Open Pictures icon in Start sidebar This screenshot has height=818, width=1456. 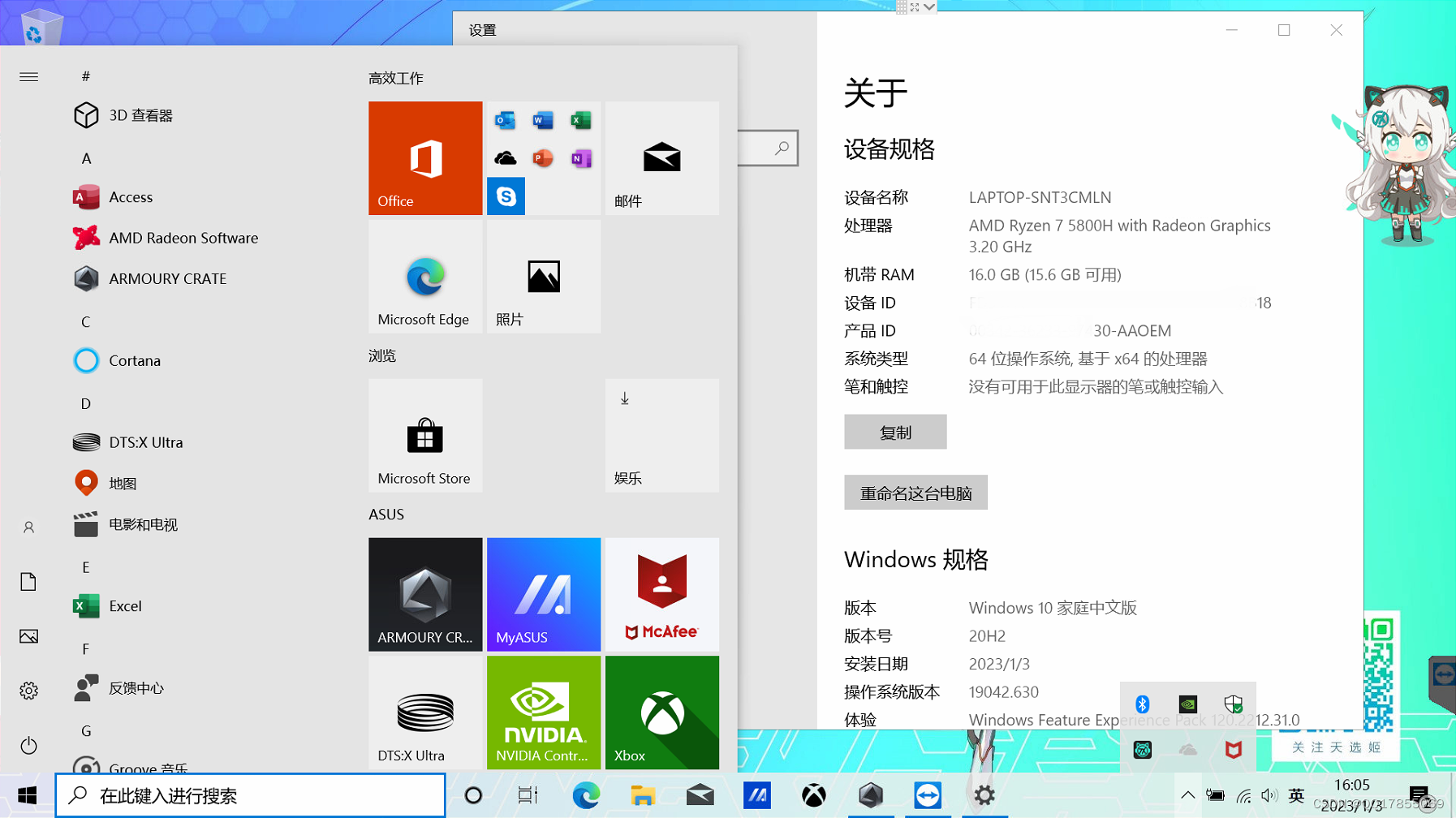28,636
